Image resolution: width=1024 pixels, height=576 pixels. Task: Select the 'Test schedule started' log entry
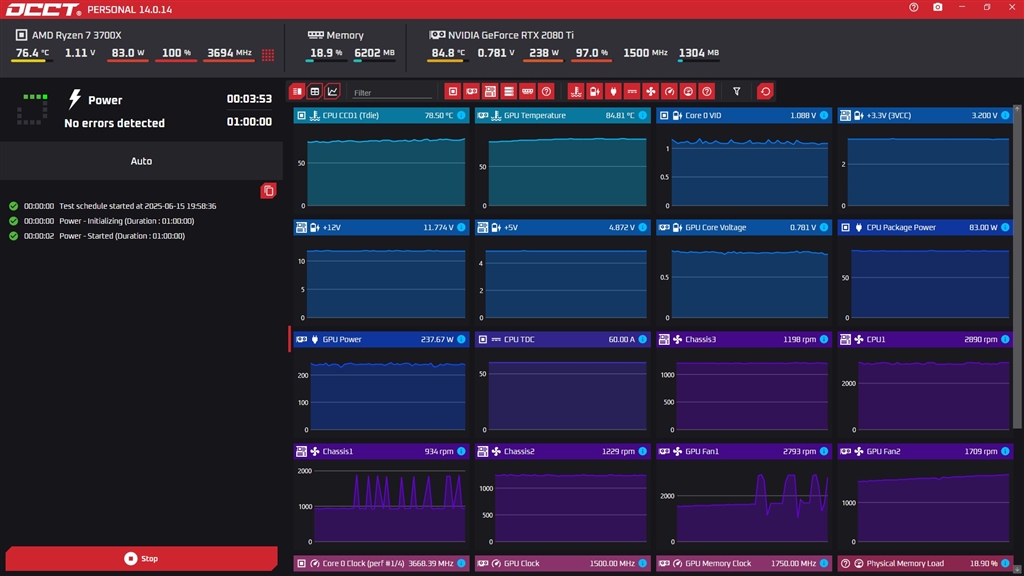[x=112, y=206]
